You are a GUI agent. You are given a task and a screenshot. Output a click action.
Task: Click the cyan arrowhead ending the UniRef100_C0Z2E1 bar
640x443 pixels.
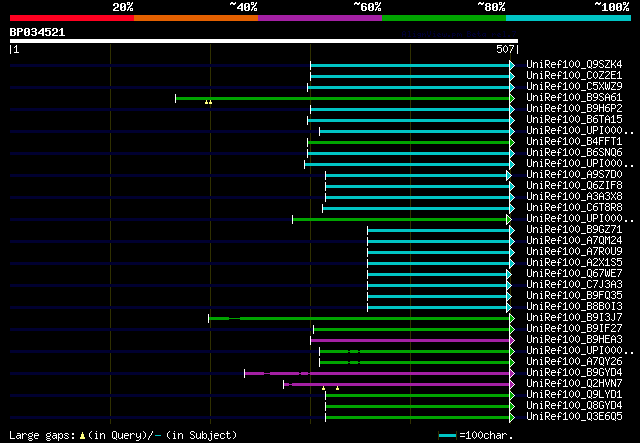coord(512,76)
